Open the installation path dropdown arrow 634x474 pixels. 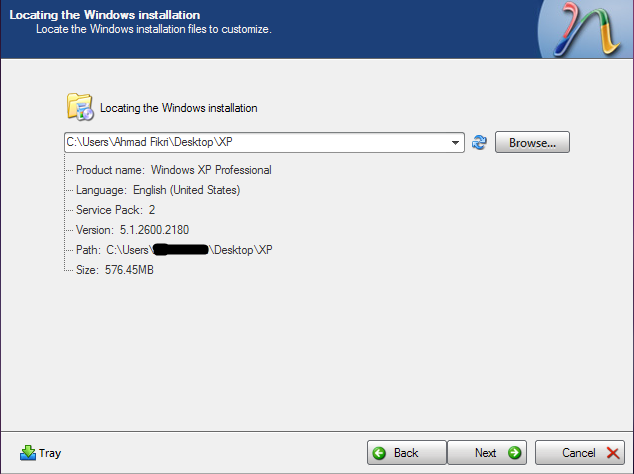point(455,142)
